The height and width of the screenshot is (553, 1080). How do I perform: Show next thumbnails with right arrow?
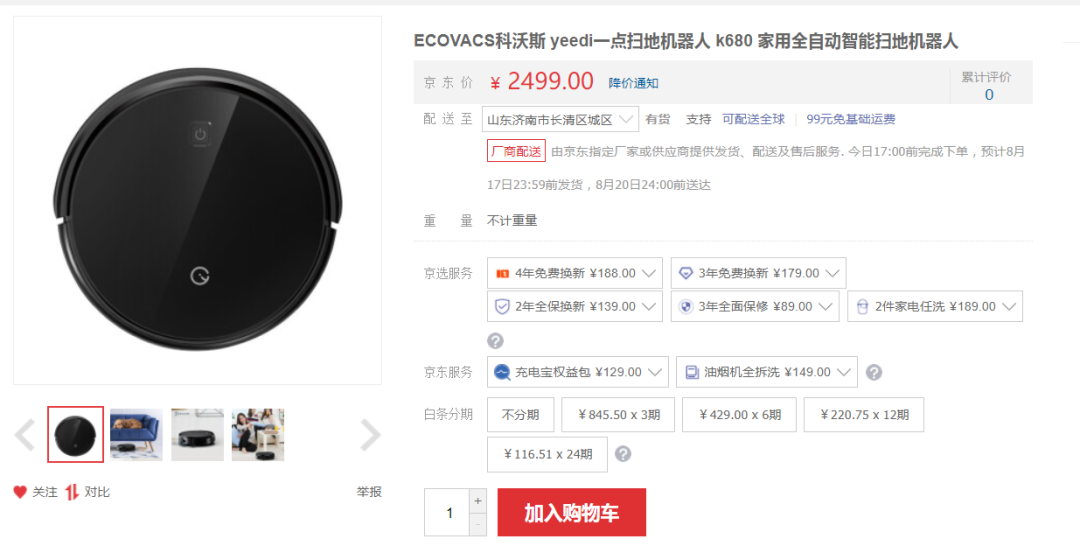[371, 435]
